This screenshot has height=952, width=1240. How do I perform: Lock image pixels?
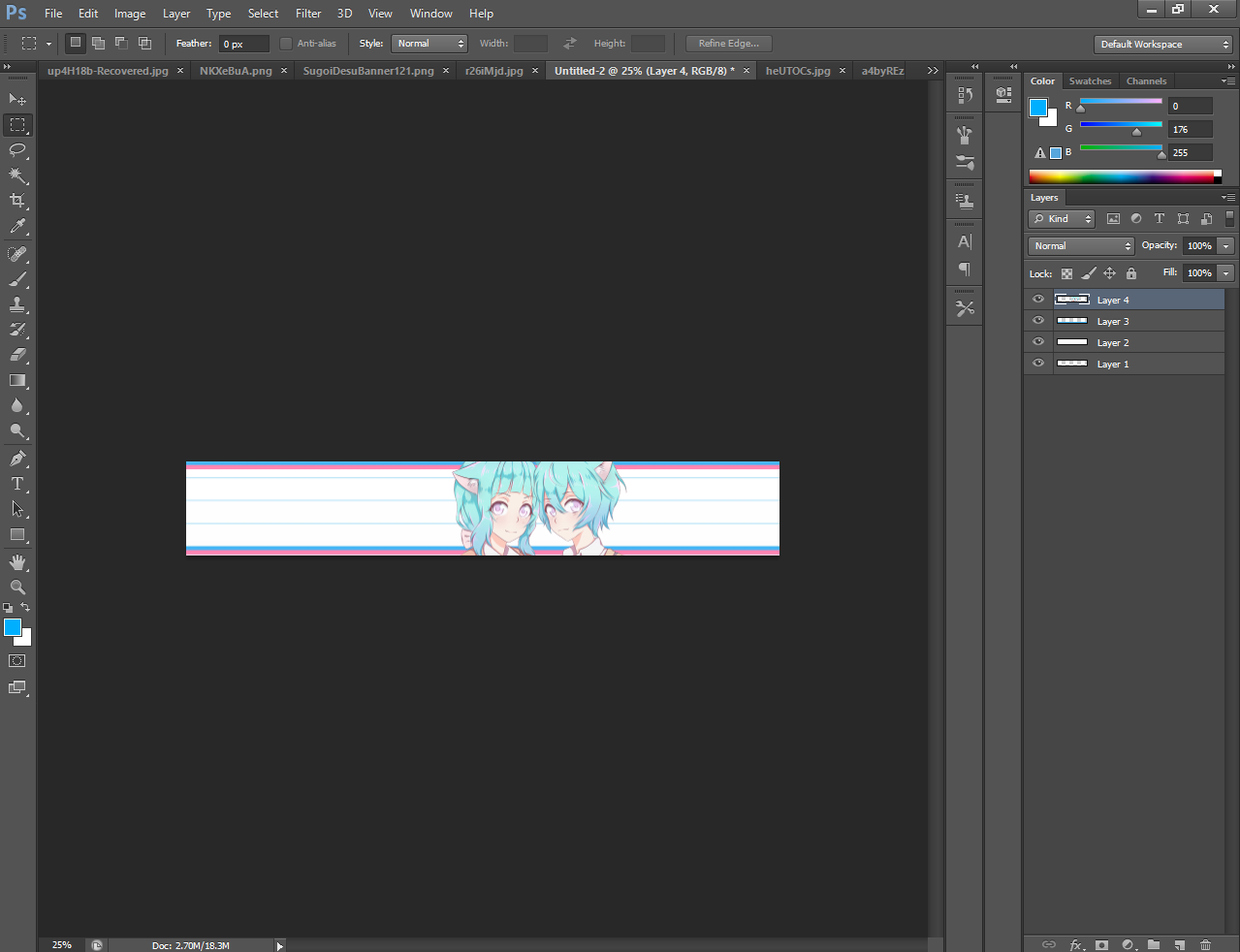(1089, 273)
